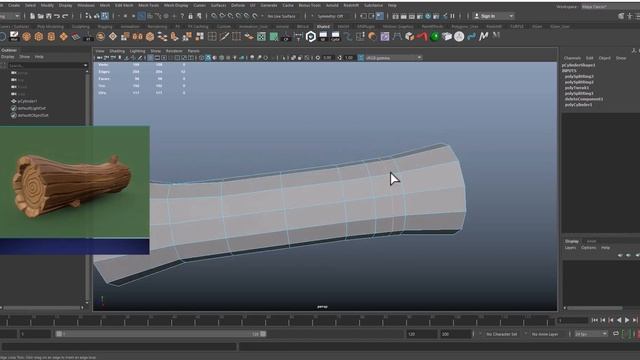Enable Snap to Curves magnet icon

click(x=222, y=16)
